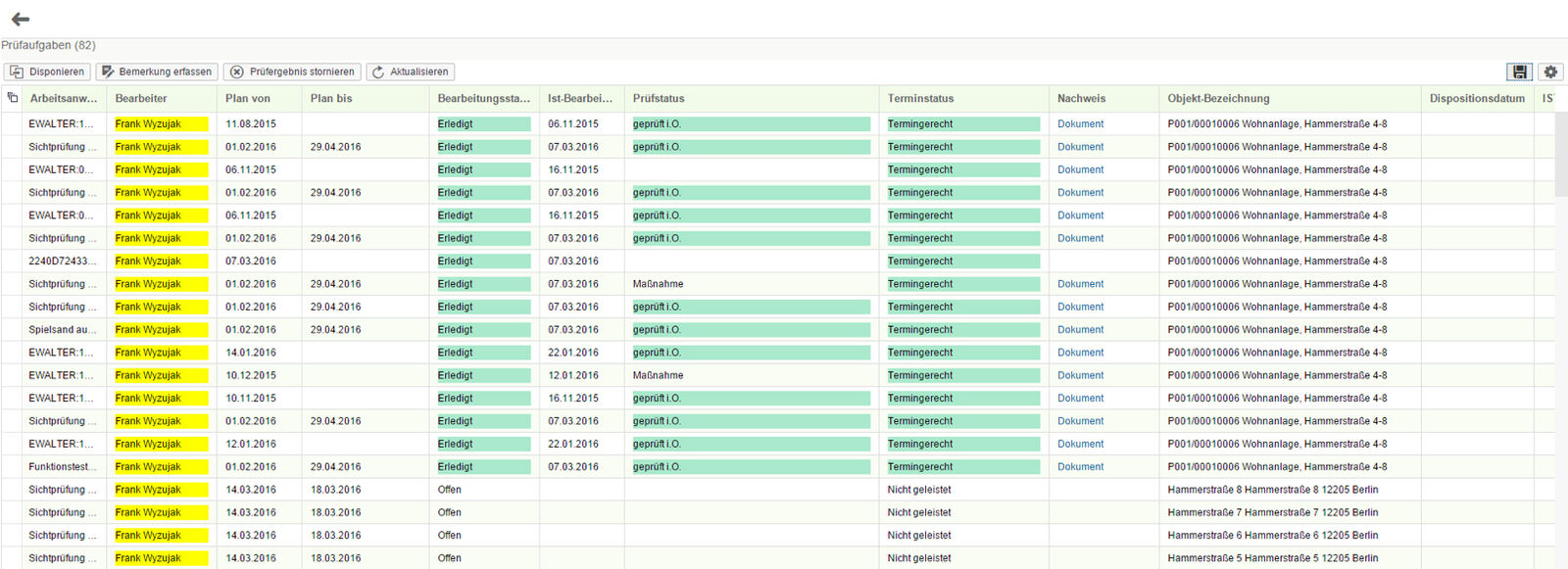
Task: Click the floppy disk save icon
Action: point(1519,71)
